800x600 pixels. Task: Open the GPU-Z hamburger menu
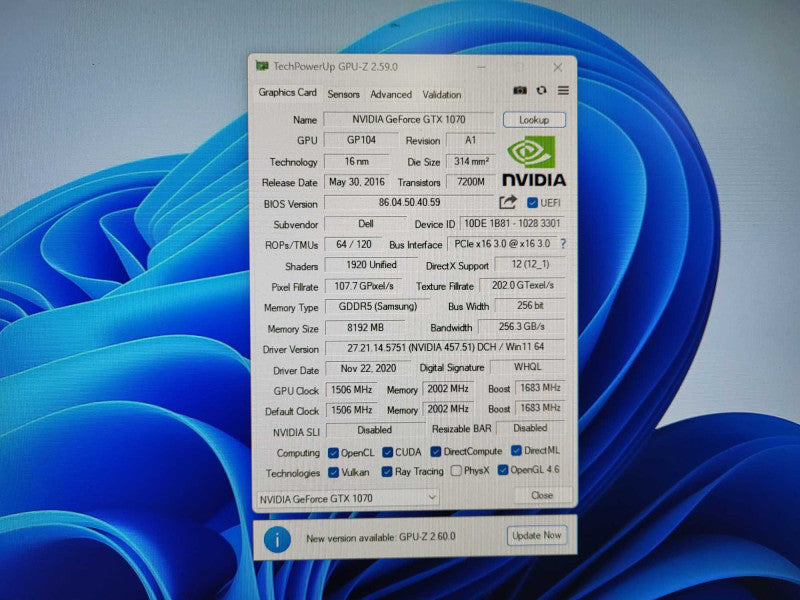[563, 90]
